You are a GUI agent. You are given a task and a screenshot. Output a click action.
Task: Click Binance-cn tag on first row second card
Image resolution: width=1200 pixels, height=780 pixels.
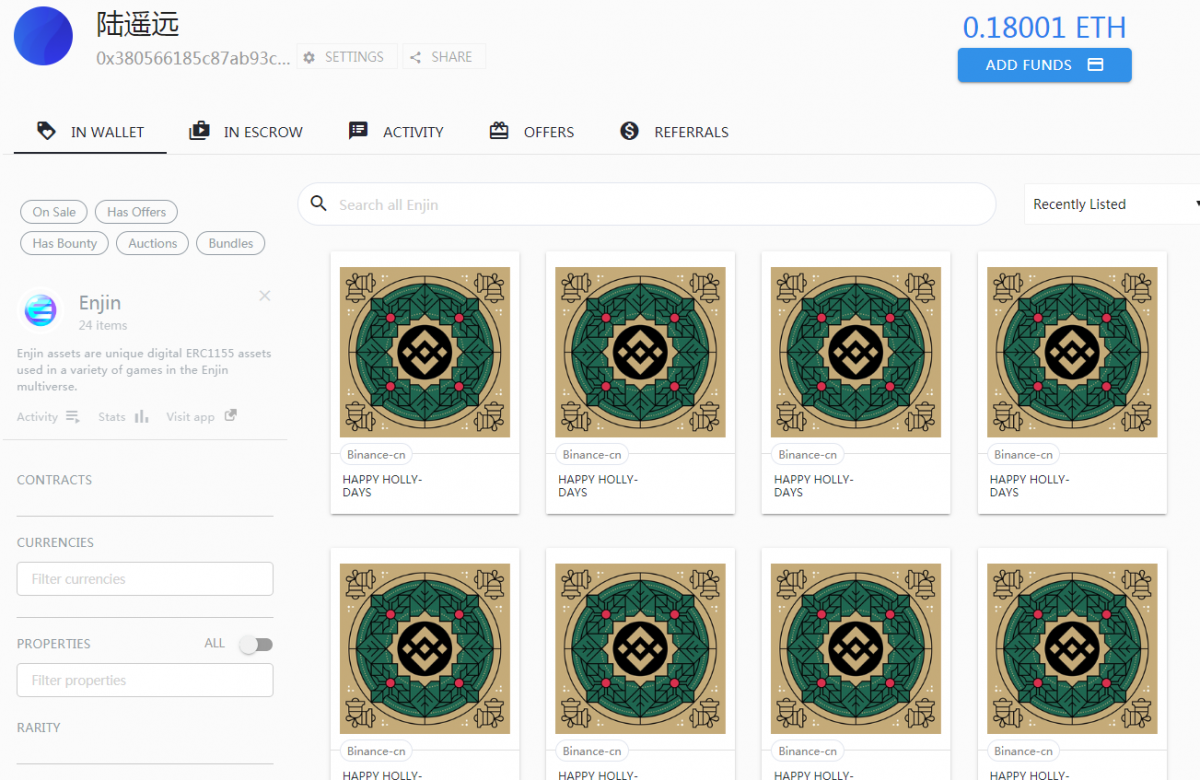tap(592, 454)
